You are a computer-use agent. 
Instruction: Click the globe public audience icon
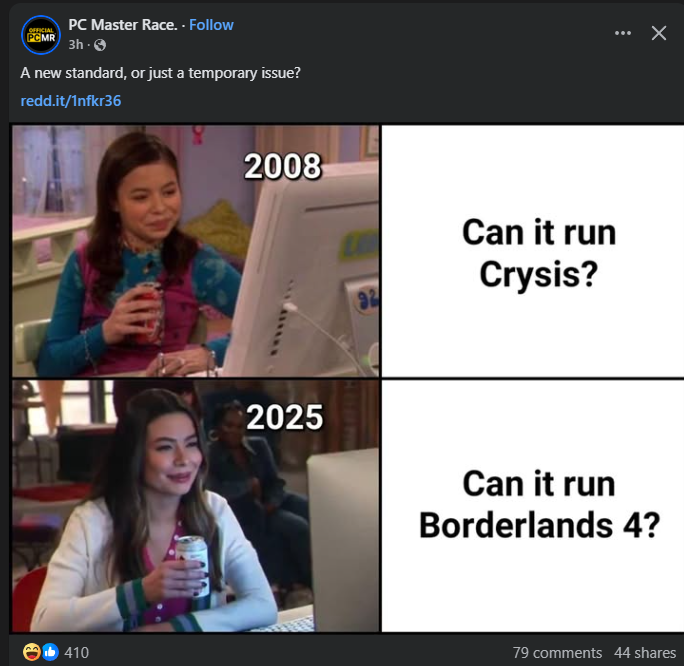[x=100, y=45]
